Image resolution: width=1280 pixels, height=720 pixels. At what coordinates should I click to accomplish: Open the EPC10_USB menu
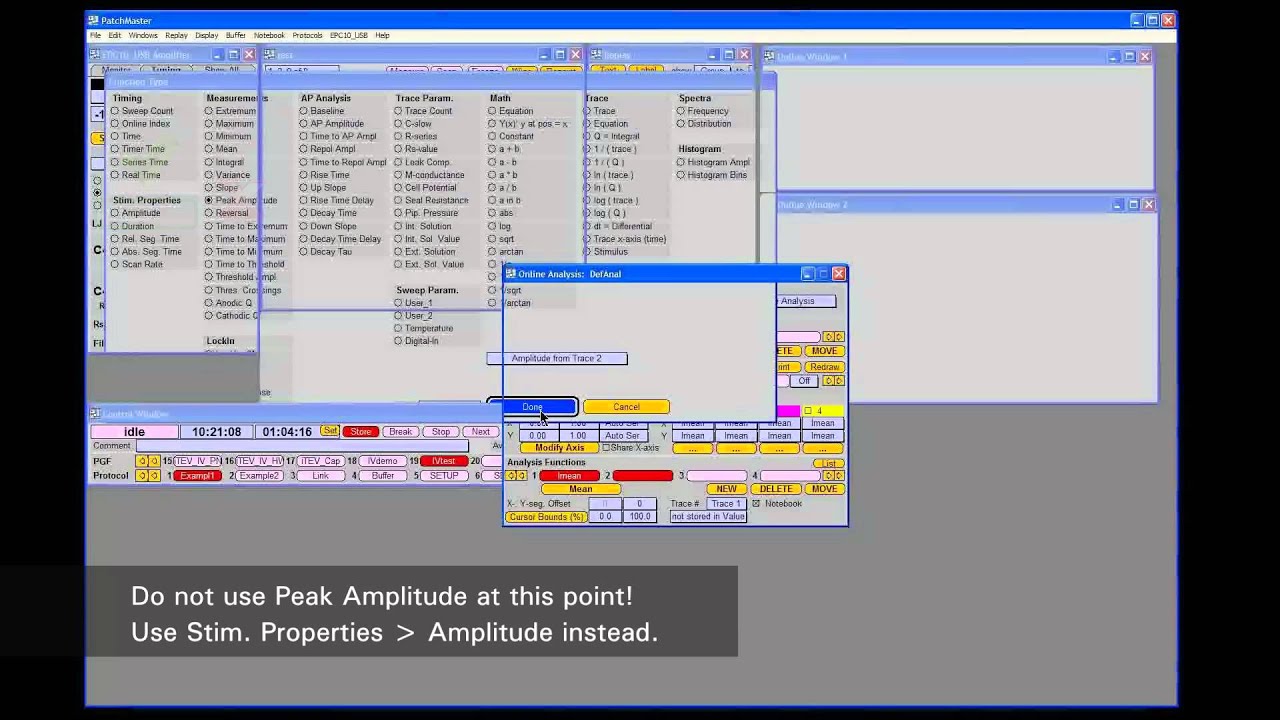[349, 35]
